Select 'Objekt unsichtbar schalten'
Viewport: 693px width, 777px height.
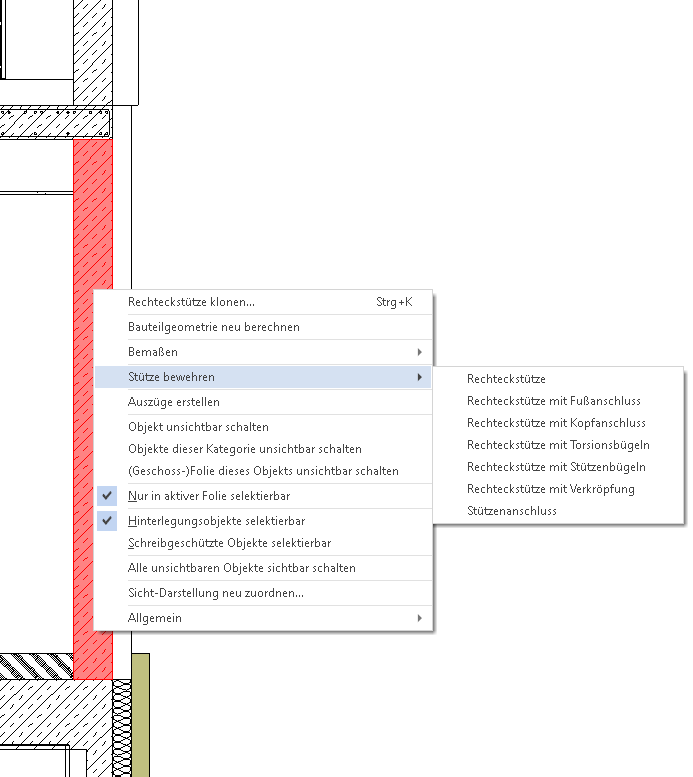point(263,427)
